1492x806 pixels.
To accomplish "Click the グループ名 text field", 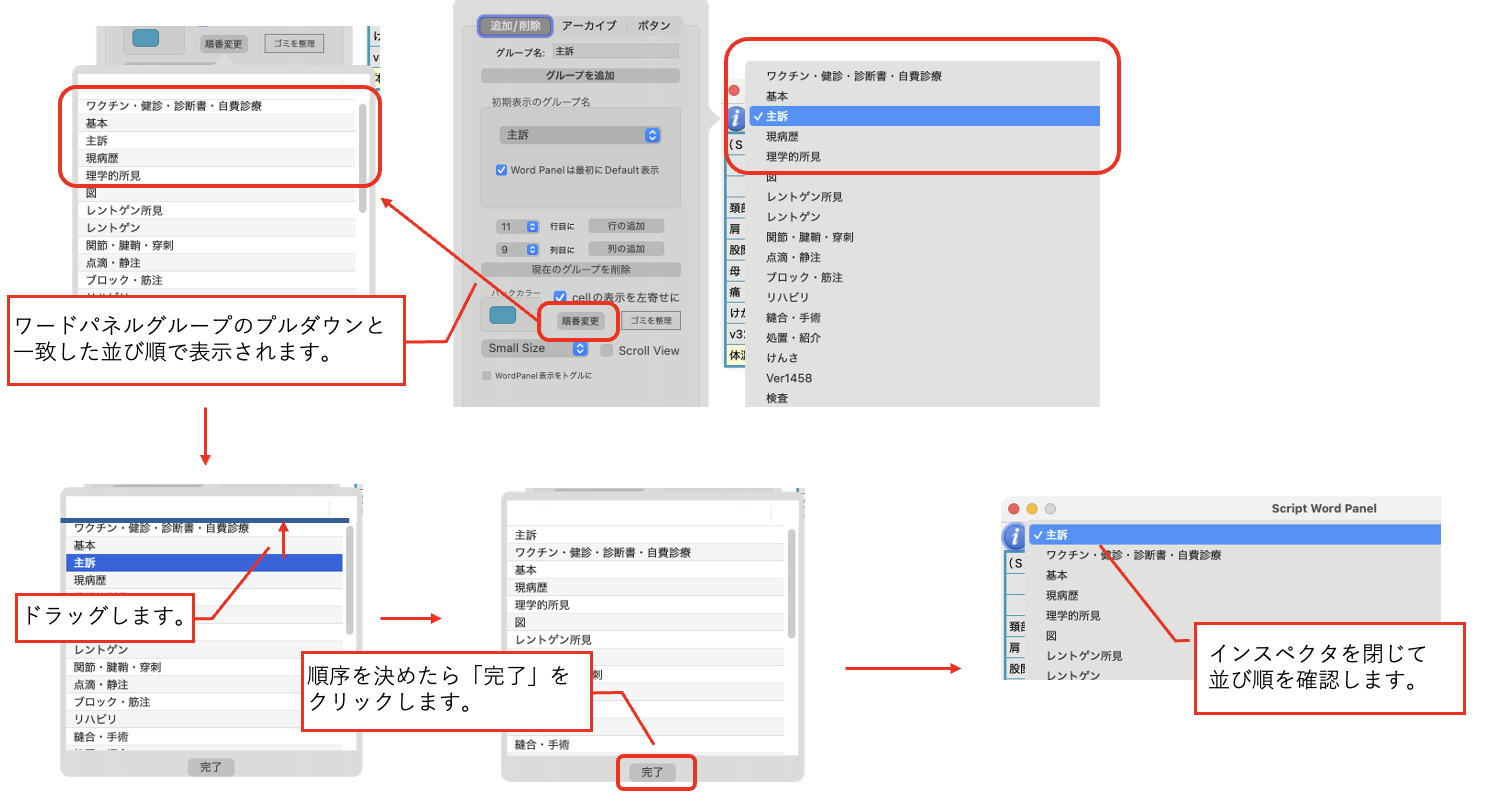I will 614,51.
